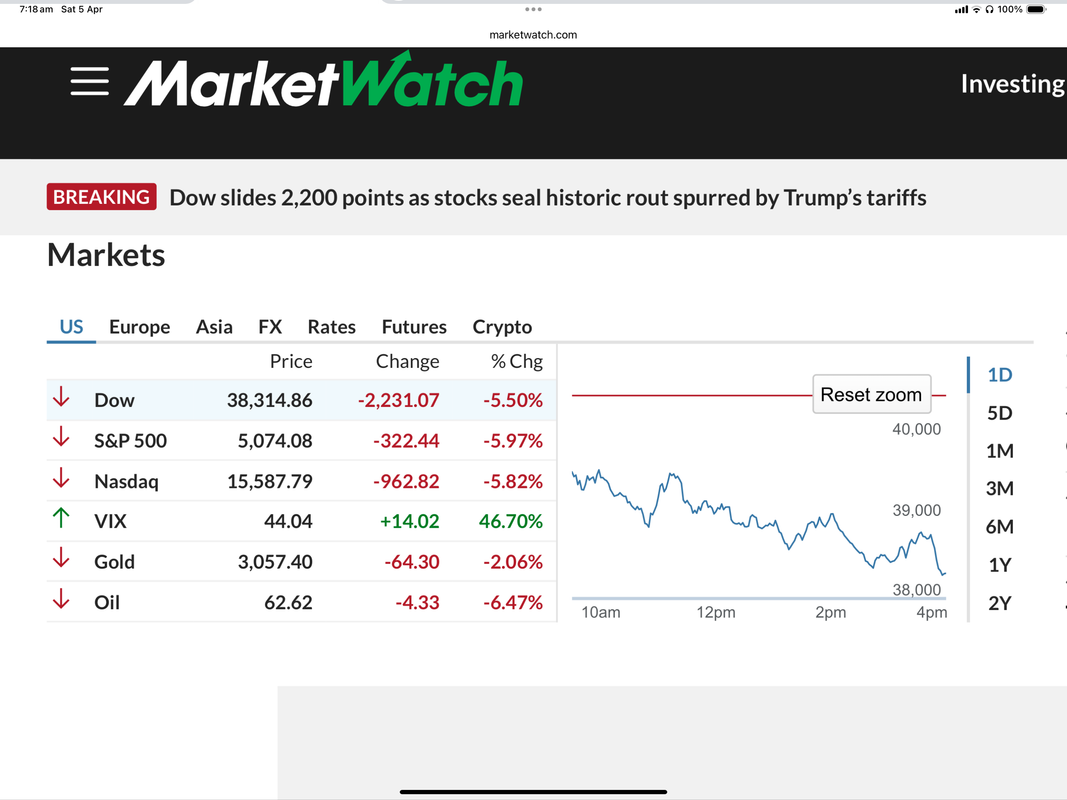
Task: Click the Oil percent change -6.47%
Action: (x=513, y=603)
